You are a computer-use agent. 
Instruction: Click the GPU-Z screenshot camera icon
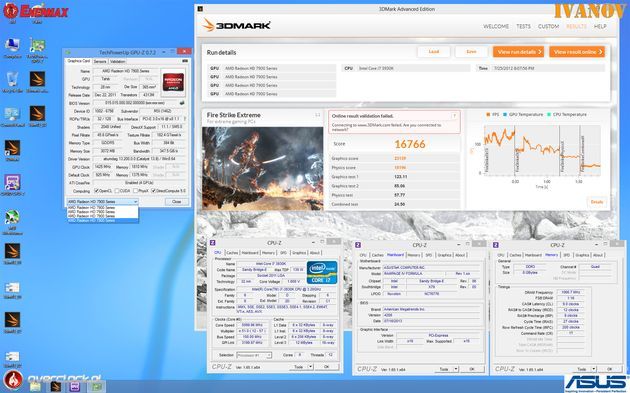(185, 61)
